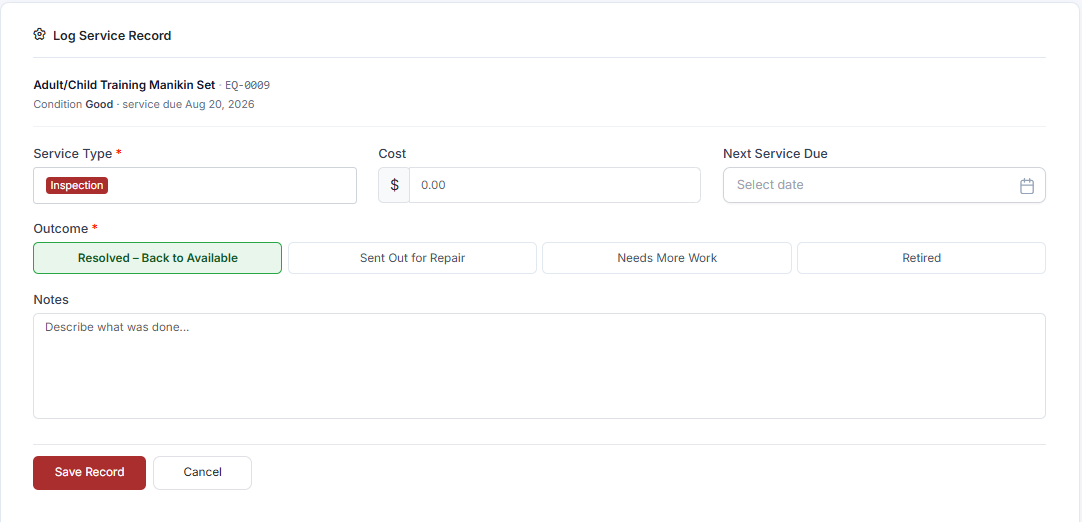Image resolution: width=1082 pixels, height=522 pixels.
Task: Cancel logging the service record
Action: click(x=202, y=473)
